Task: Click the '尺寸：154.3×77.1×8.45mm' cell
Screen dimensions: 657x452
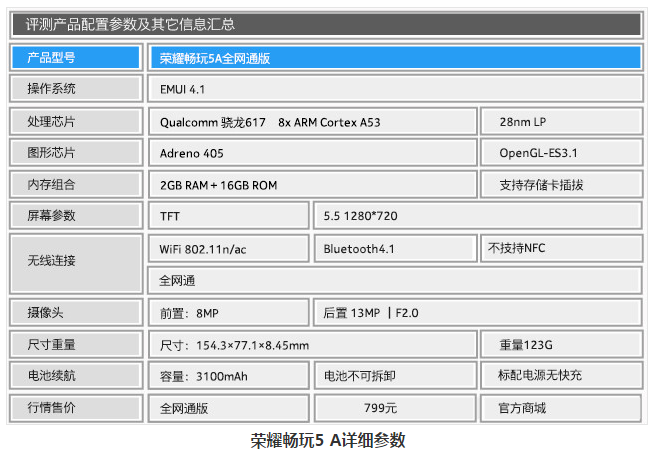Action: 313,345
